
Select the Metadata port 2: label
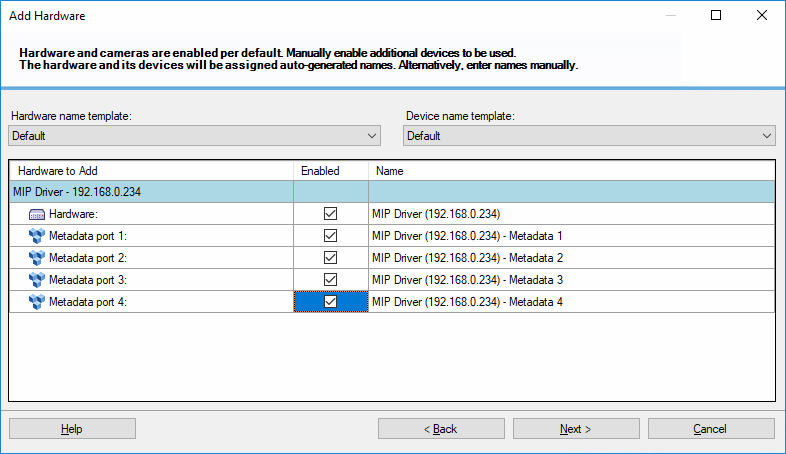(88, 258)
